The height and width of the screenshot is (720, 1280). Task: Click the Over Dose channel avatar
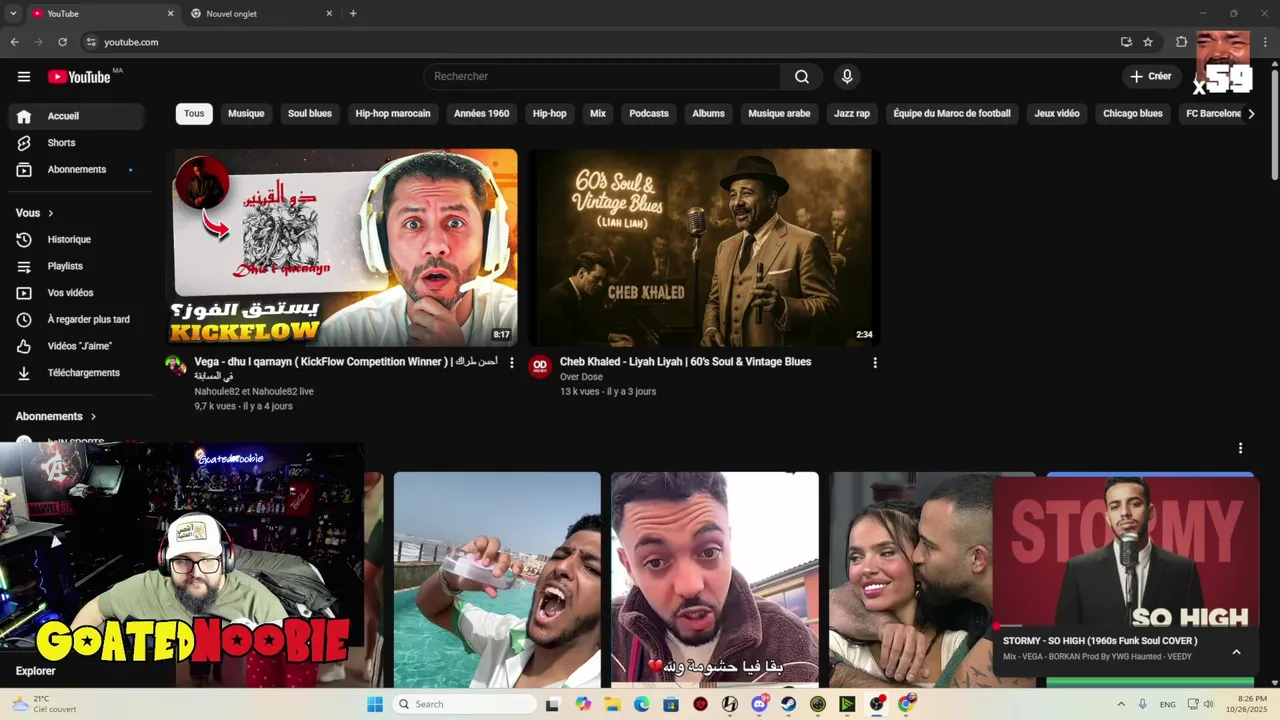pos(540,366)
